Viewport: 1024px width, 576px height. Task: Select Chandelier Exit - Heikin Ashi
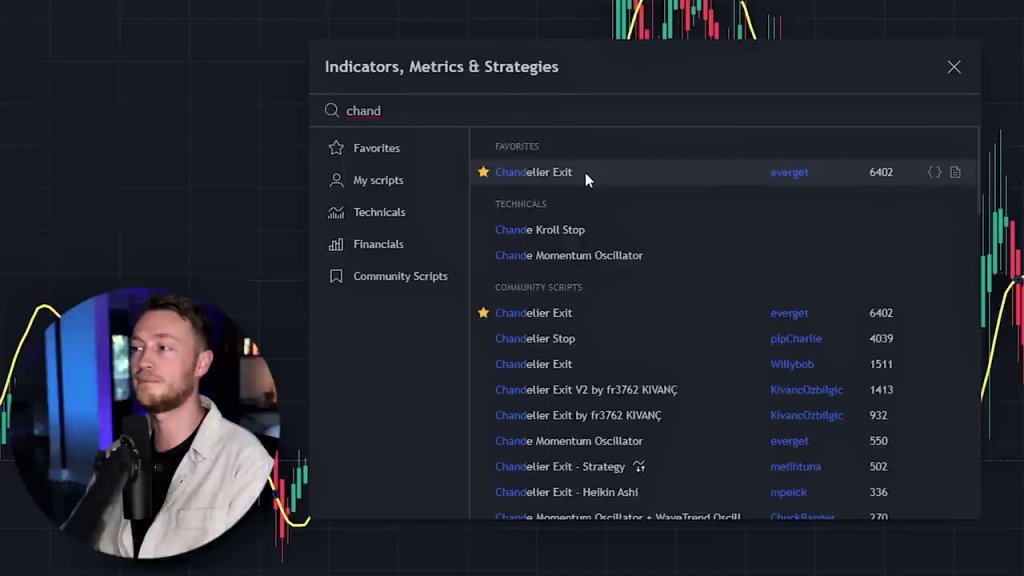coord(566,492)
